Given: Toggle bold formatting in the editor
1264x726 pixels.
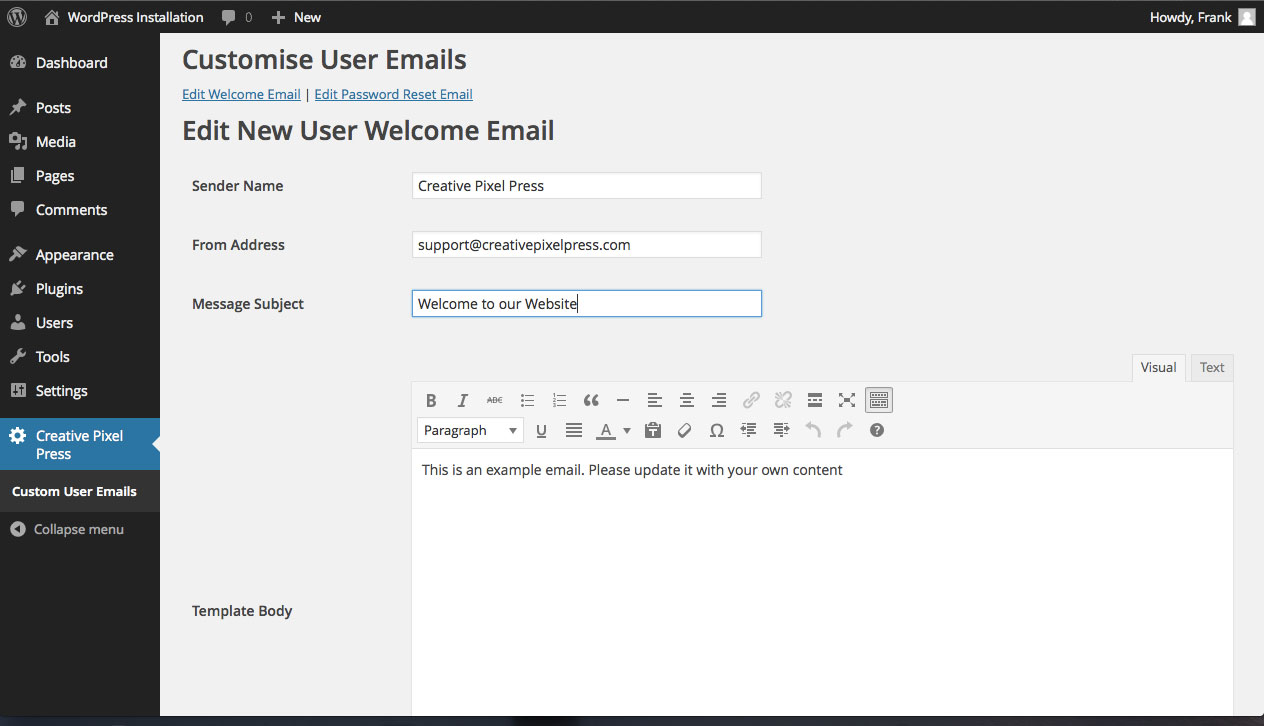Looking at the screenshot, I should point(431,400).
